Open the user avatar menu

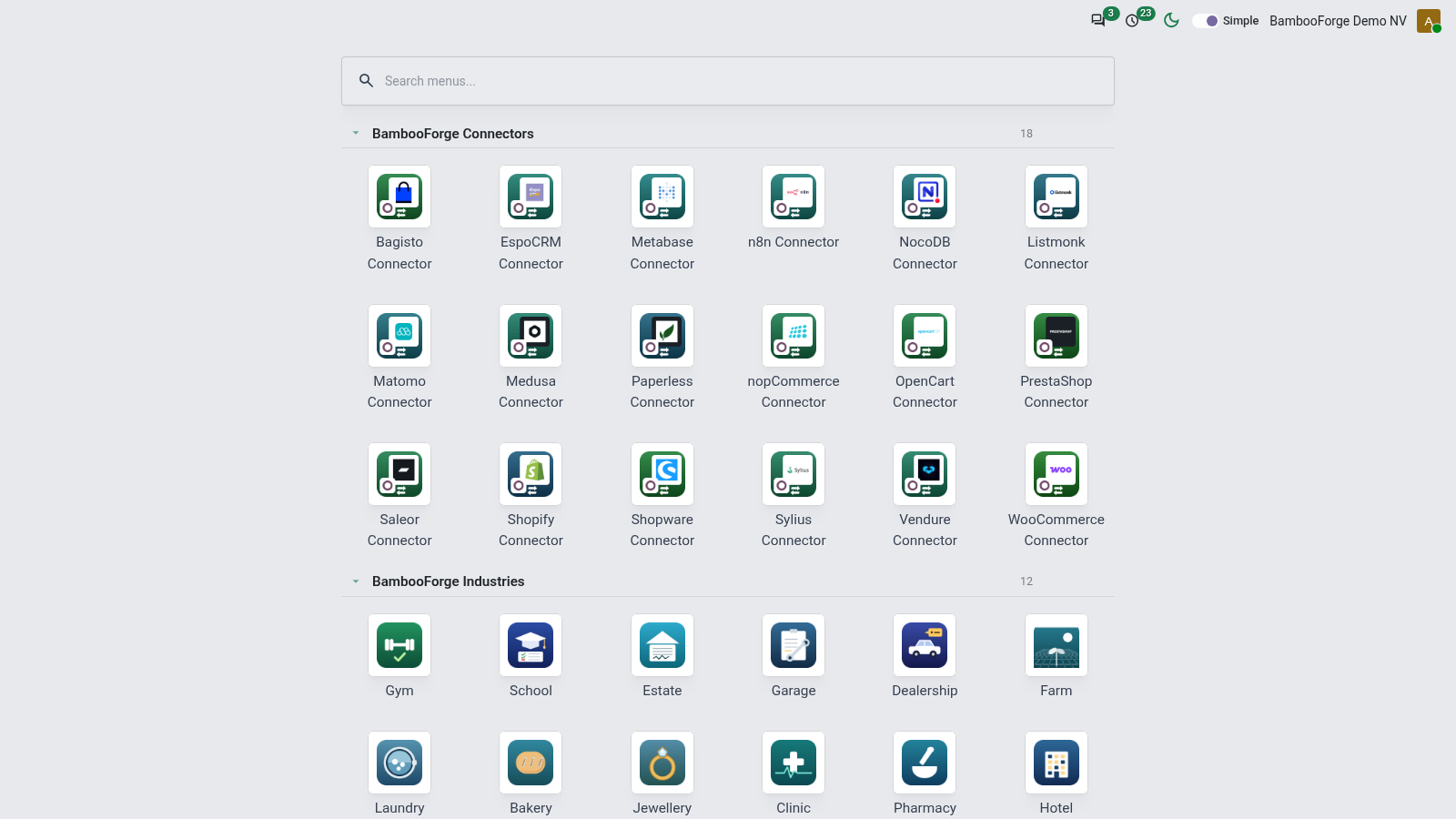(1429, 21)
